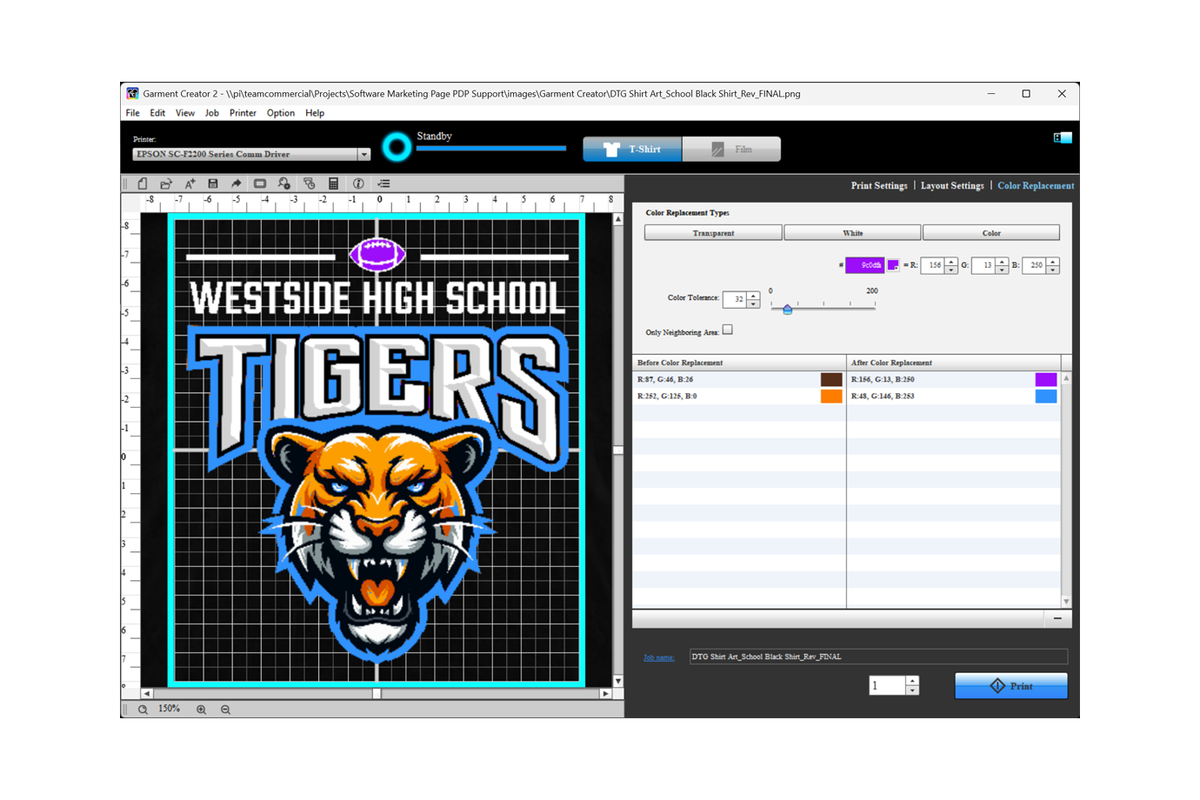
Task: Click the Color Tolerance number field
Action: [x=735, y=299]
